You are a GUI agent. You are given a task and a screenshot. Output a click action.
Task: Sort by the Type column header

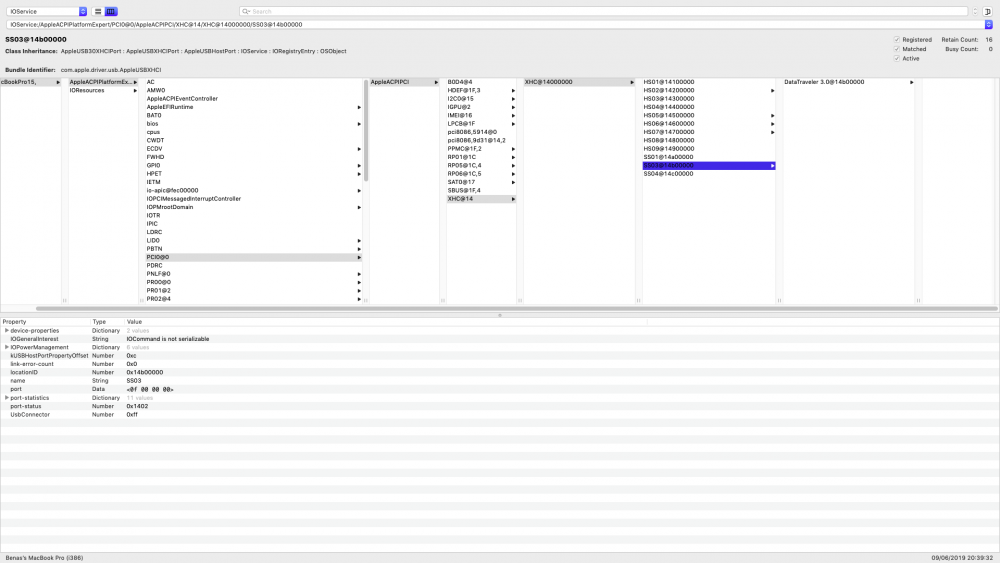[x=107, y=322]
